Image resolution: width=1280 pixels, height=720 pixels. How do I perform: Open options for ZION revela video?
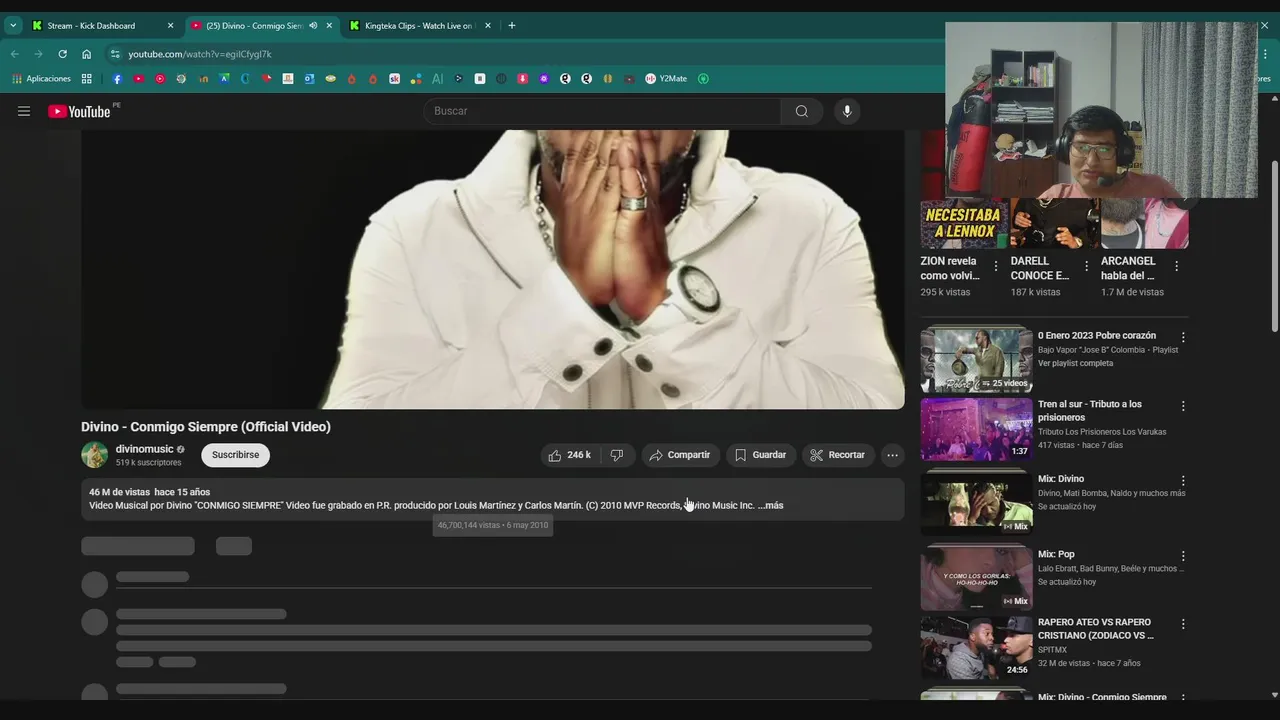[995, 266]
